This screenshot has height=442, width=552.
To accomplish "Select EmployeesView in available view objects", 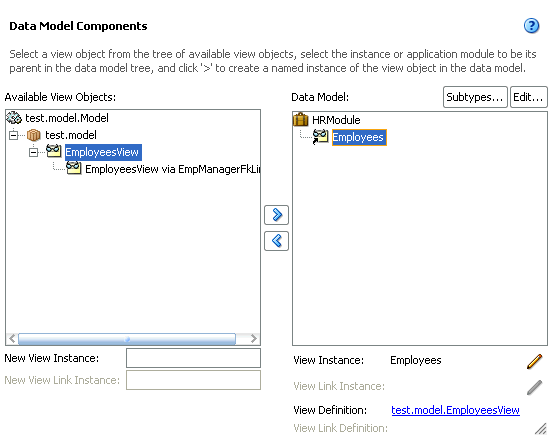I will click(x=103, y=152).
